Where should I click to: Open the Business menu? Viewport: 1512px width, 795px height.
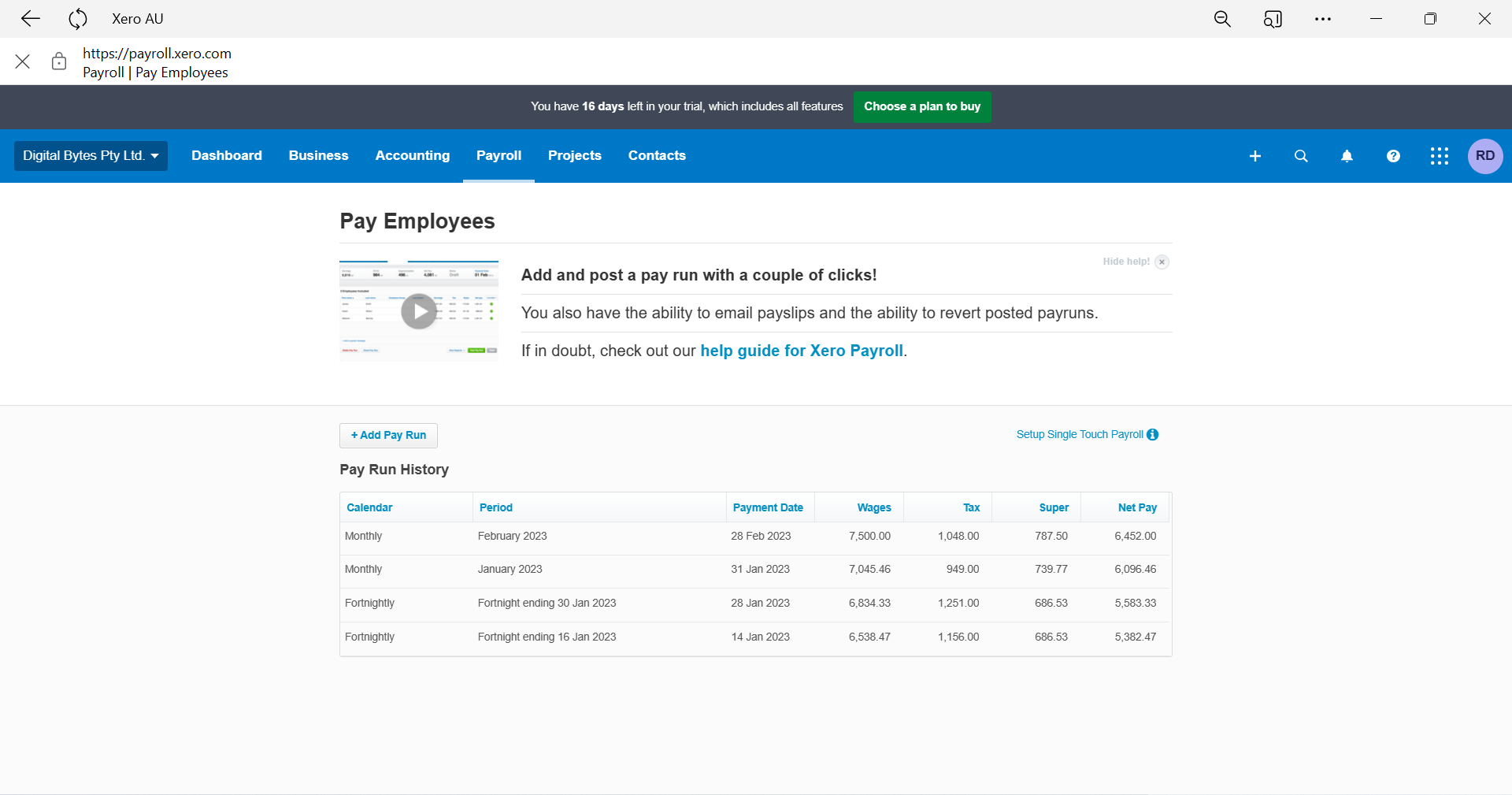[319, 156]
